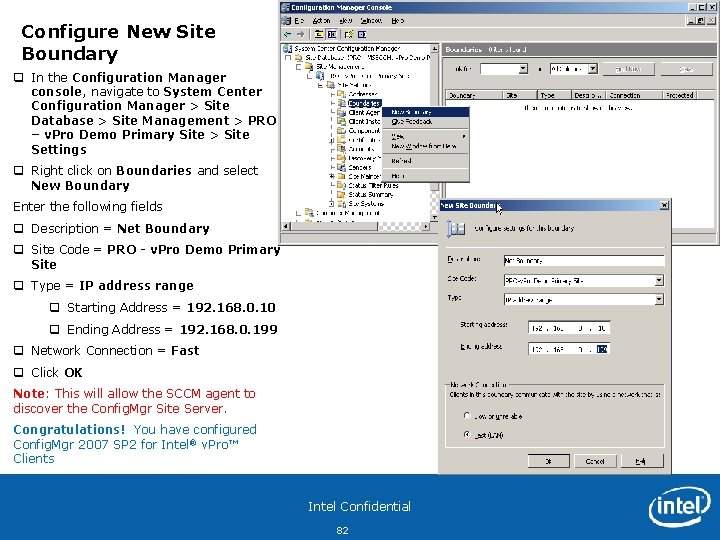Click the Boundary column header
The height and width of the screenshot is (540, 720).
[x=474, y=95]
